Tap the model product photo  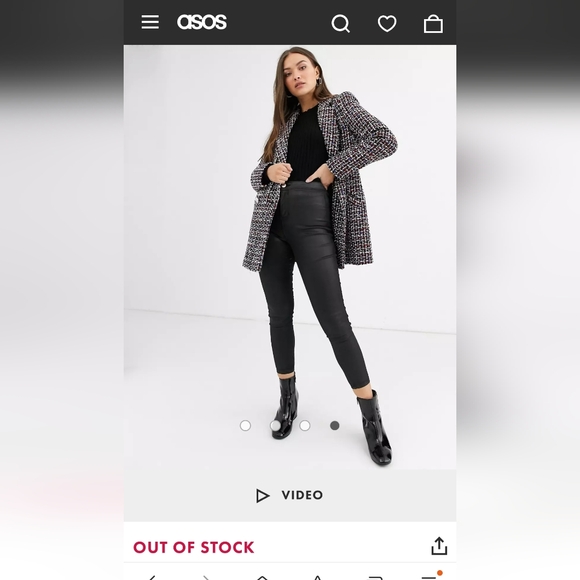click(x=290, y=257)
